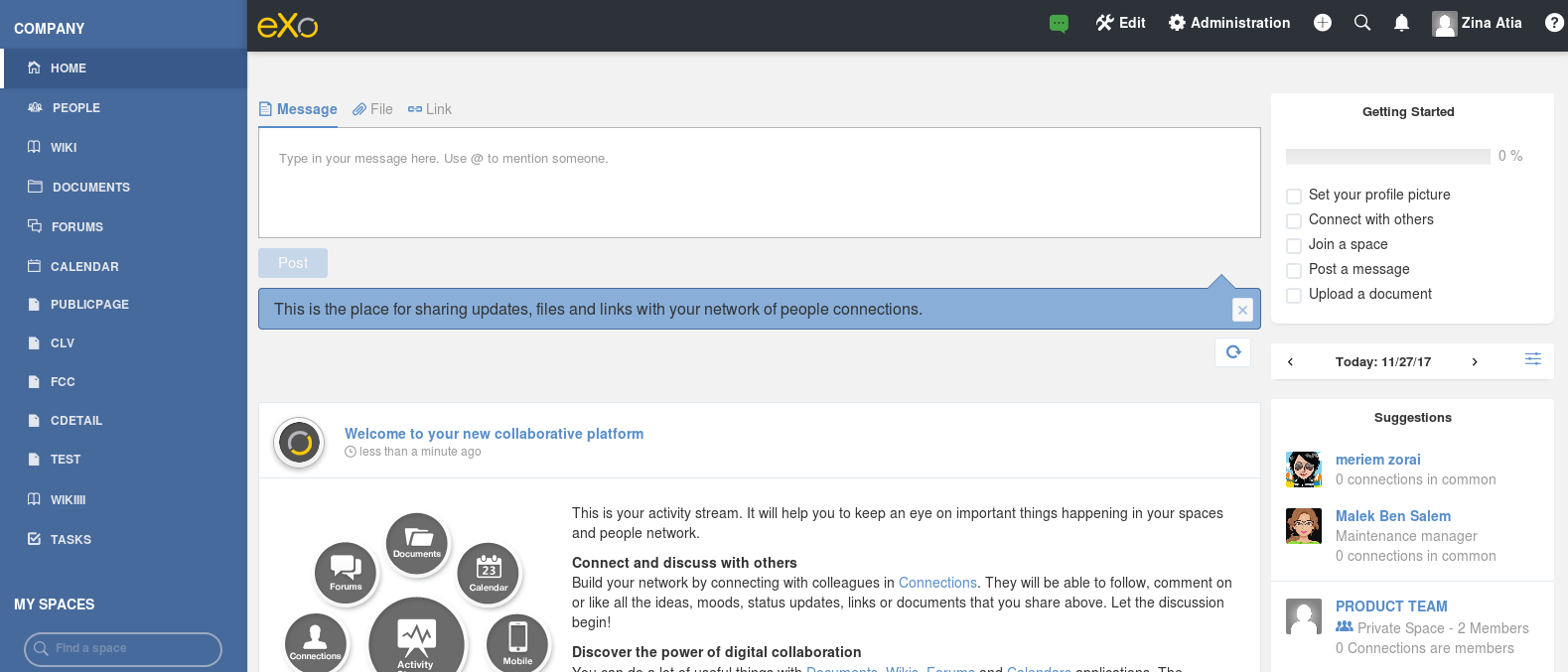Open the notifications bell icon

point(1401,23)
